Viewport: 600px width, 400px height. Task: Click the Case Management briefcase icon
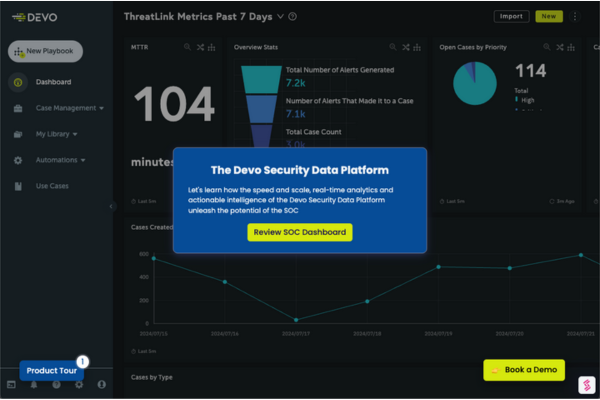click(18, 108)
